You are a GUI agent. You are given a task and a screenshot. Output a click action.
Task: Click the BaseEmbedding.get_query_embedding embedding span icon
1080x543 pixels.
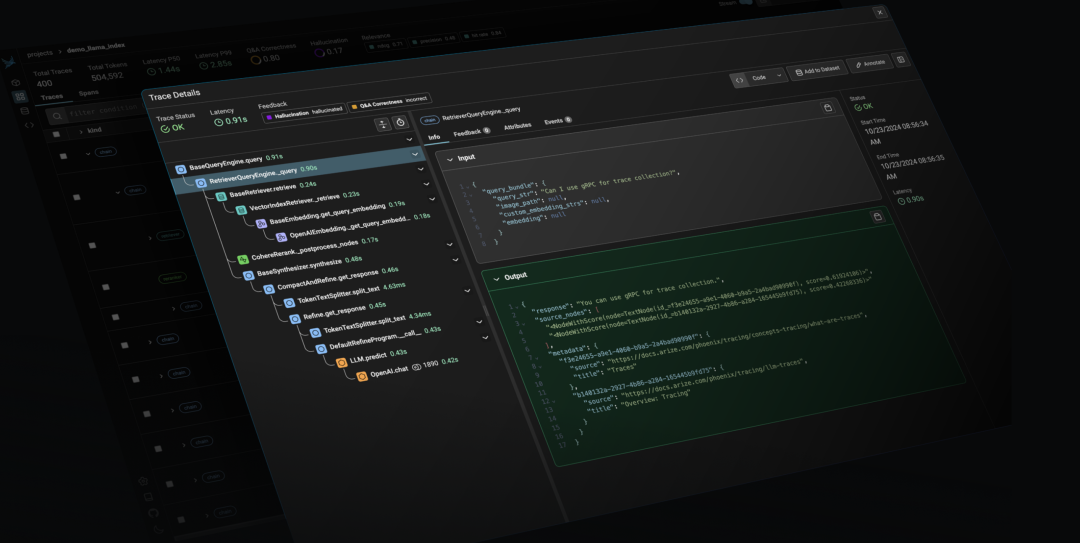[261, 224]
